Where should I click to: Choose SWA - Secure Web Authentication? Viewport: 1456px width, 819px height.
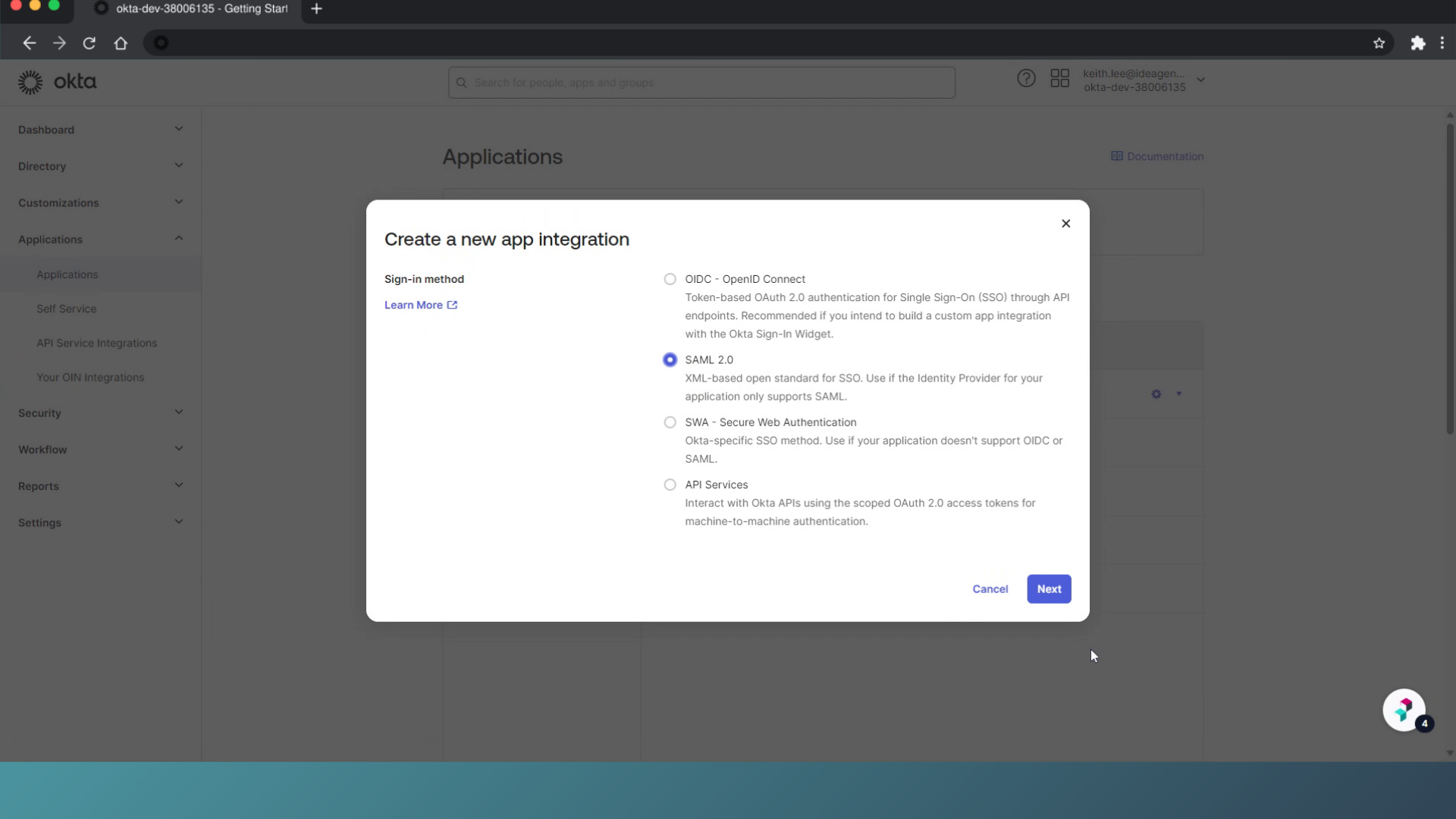(x=670, y=422)
